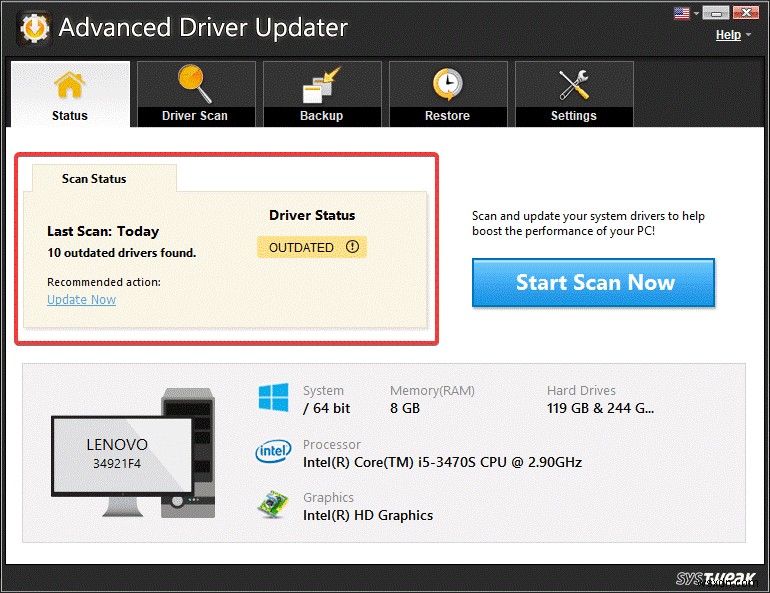
Task: Expand the Help dropdown arrow
Action: pyautogui.click(x=748, y=35)
